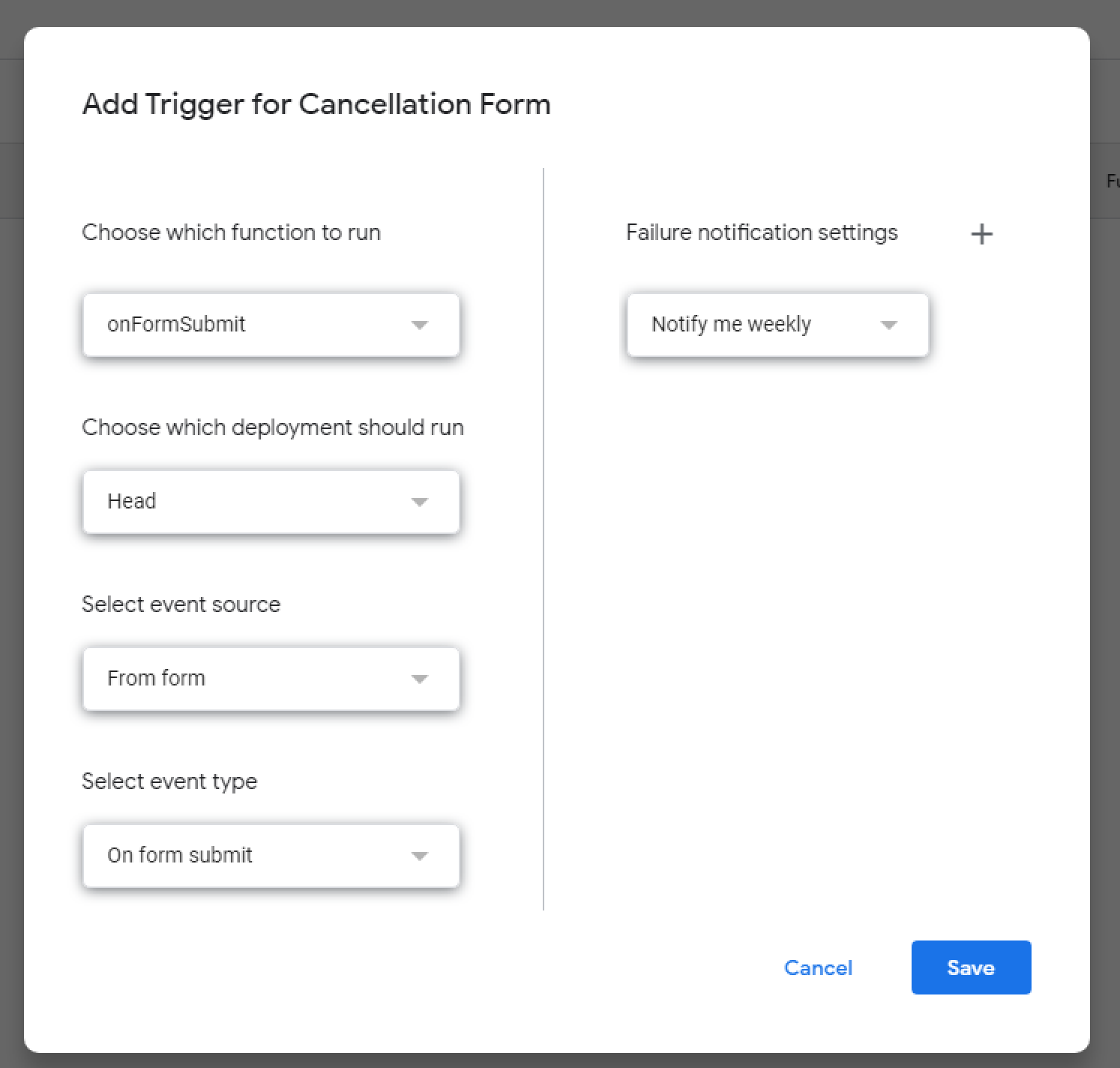Screen dimensions: 1120x1068
Task: Click the Choose which deployment should run label
Action: [x=273, y=427]
